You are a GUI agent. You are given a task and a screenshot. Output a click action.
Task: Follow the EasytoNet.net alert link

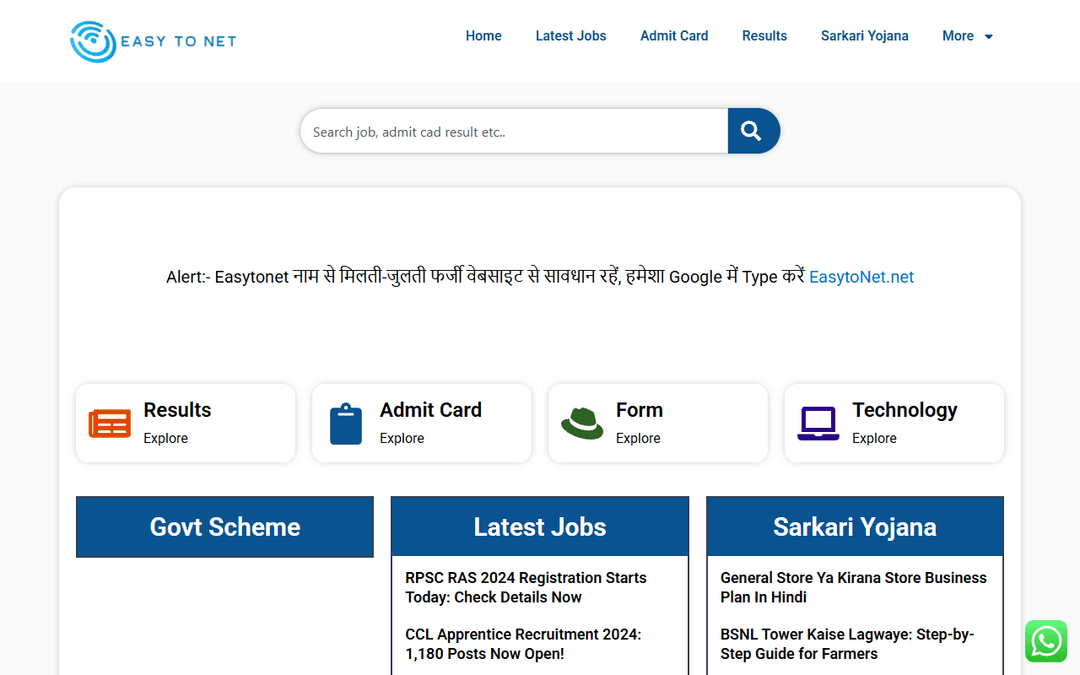(861, 277)
